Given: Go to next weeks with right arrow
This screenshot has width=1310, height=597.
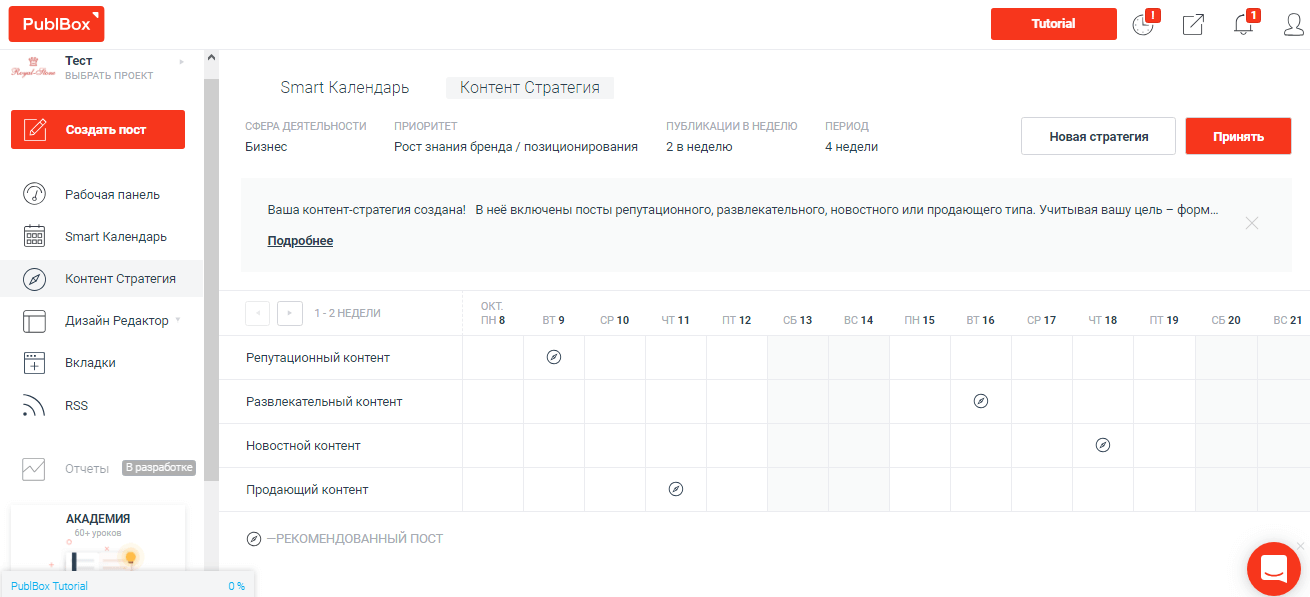Looking at the screenshot, I should (x=289, y=313).
